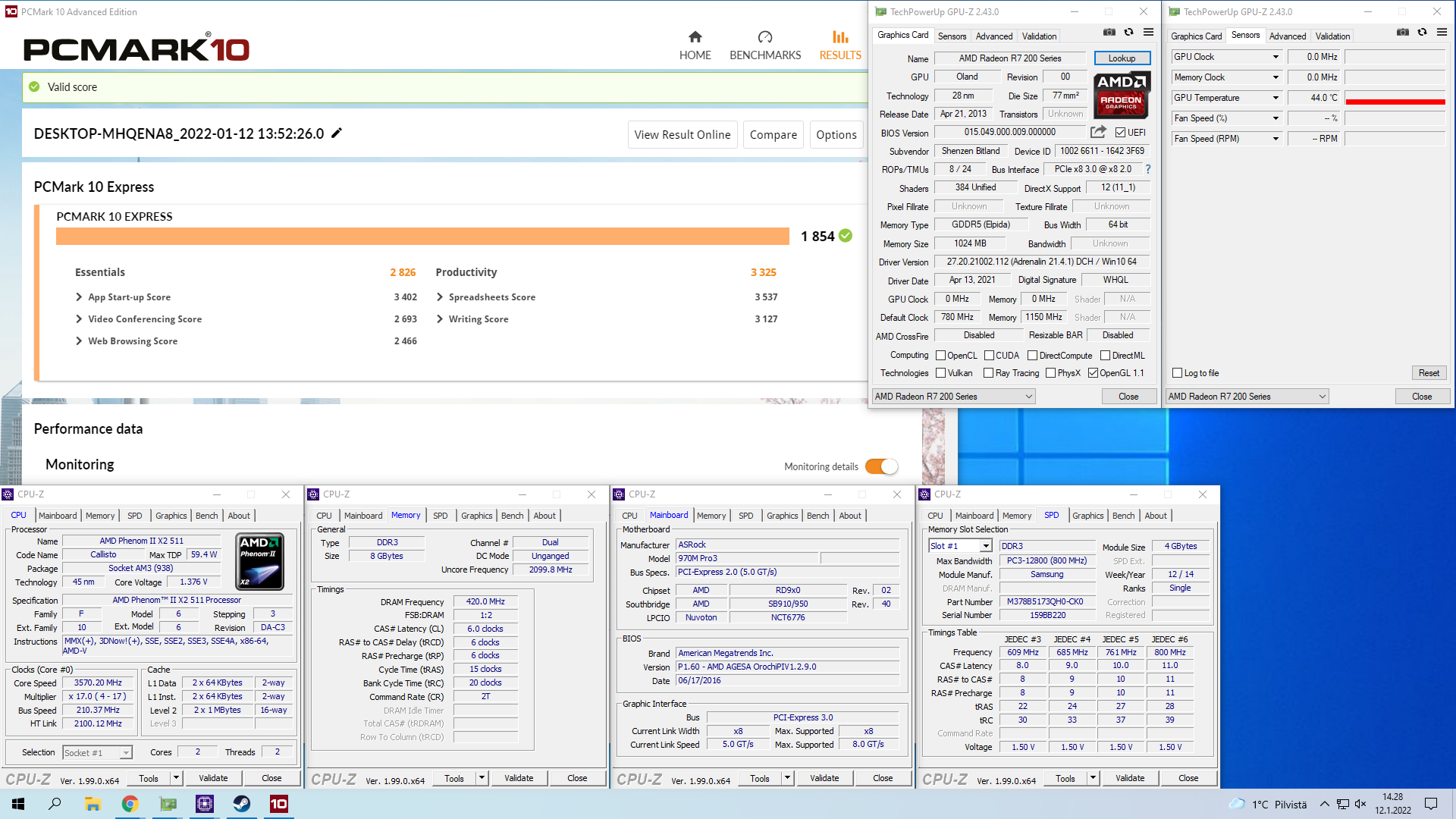Show hidden tray icons chevron
Viewport: 1456px width, 819px height.
coord(1324,804)
